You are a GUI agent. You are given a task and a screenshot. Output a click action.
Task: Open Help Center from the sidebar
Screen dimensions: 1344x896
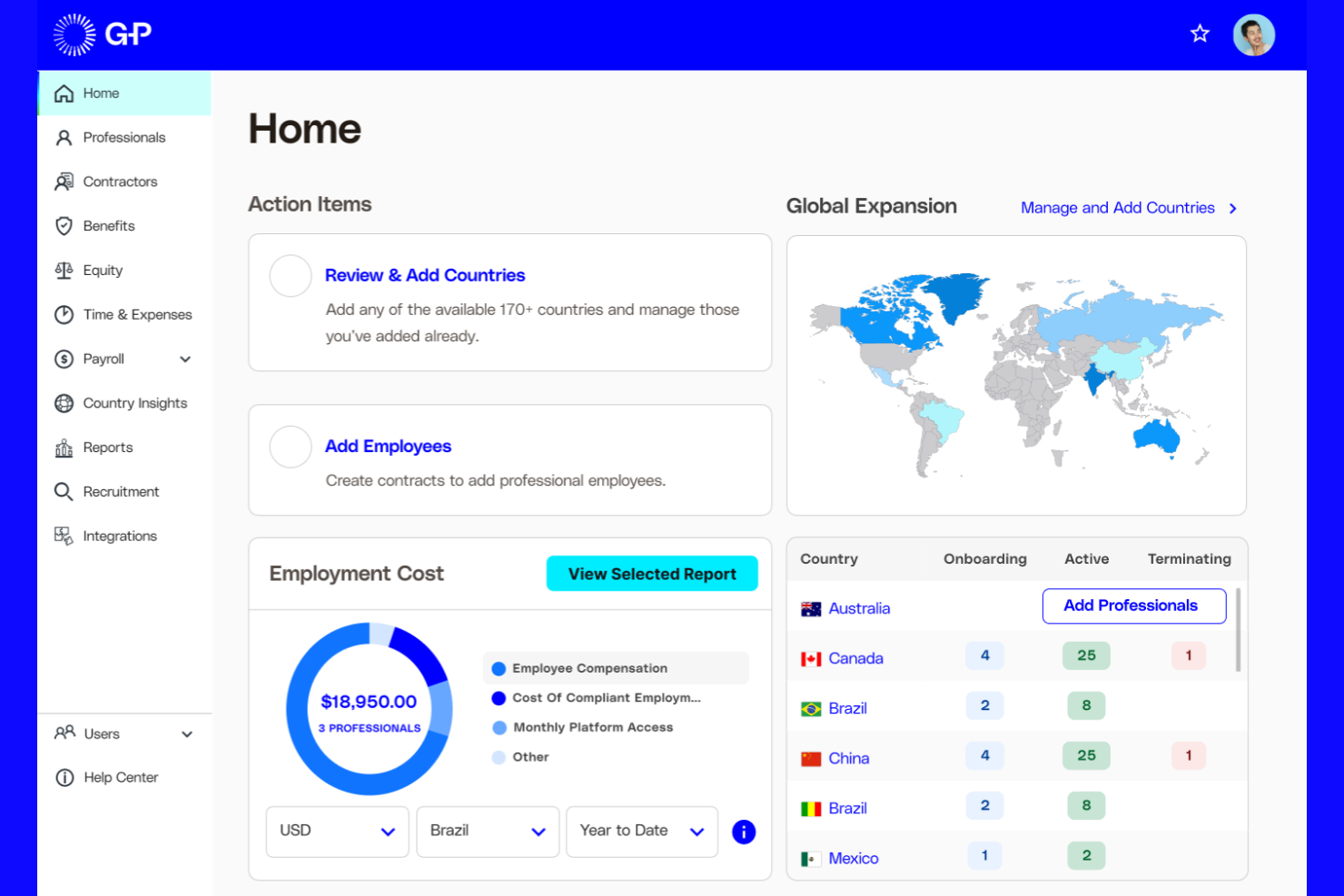(x=120, y=777)
